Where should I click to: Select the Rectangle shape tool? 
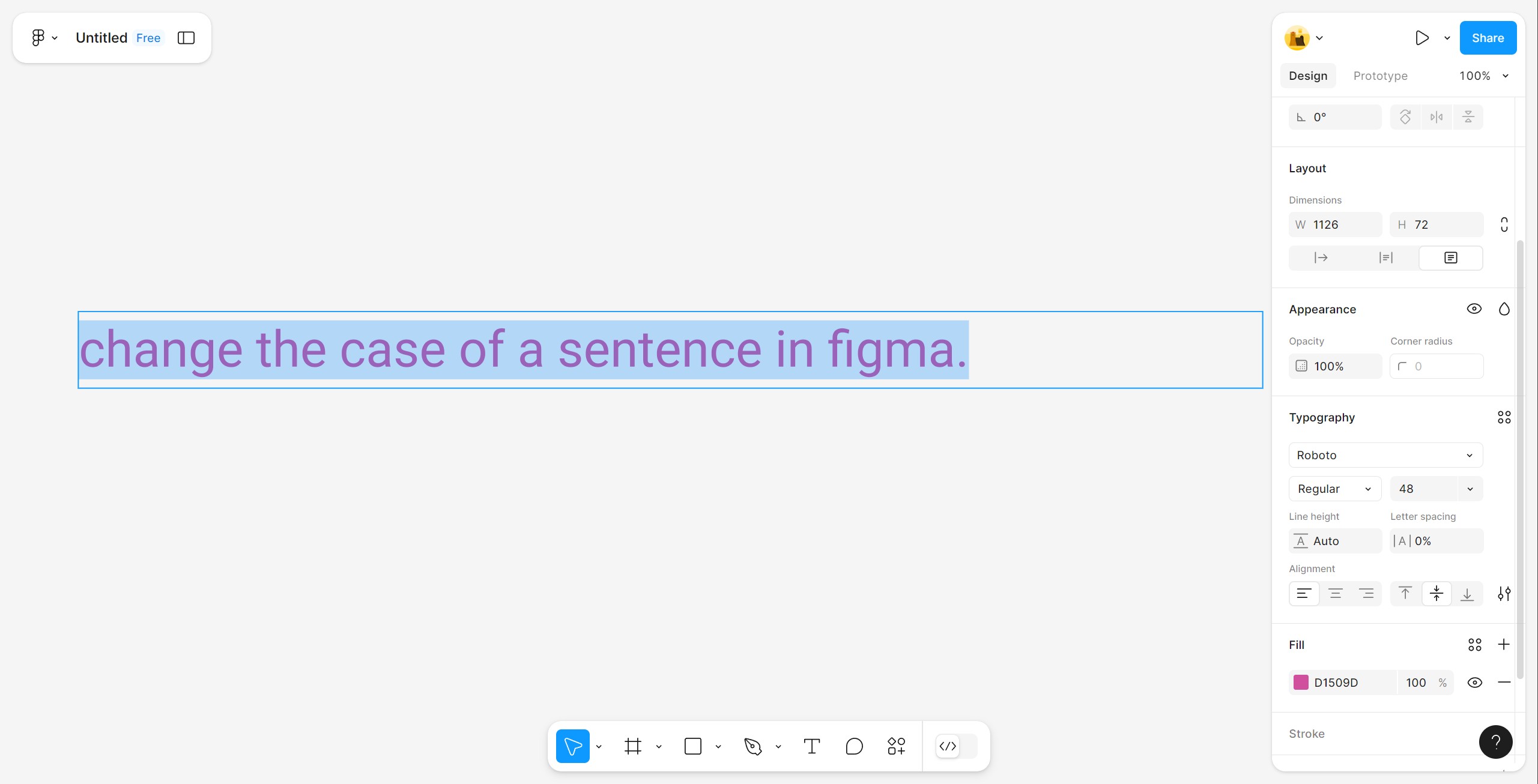tap(692, 746)
